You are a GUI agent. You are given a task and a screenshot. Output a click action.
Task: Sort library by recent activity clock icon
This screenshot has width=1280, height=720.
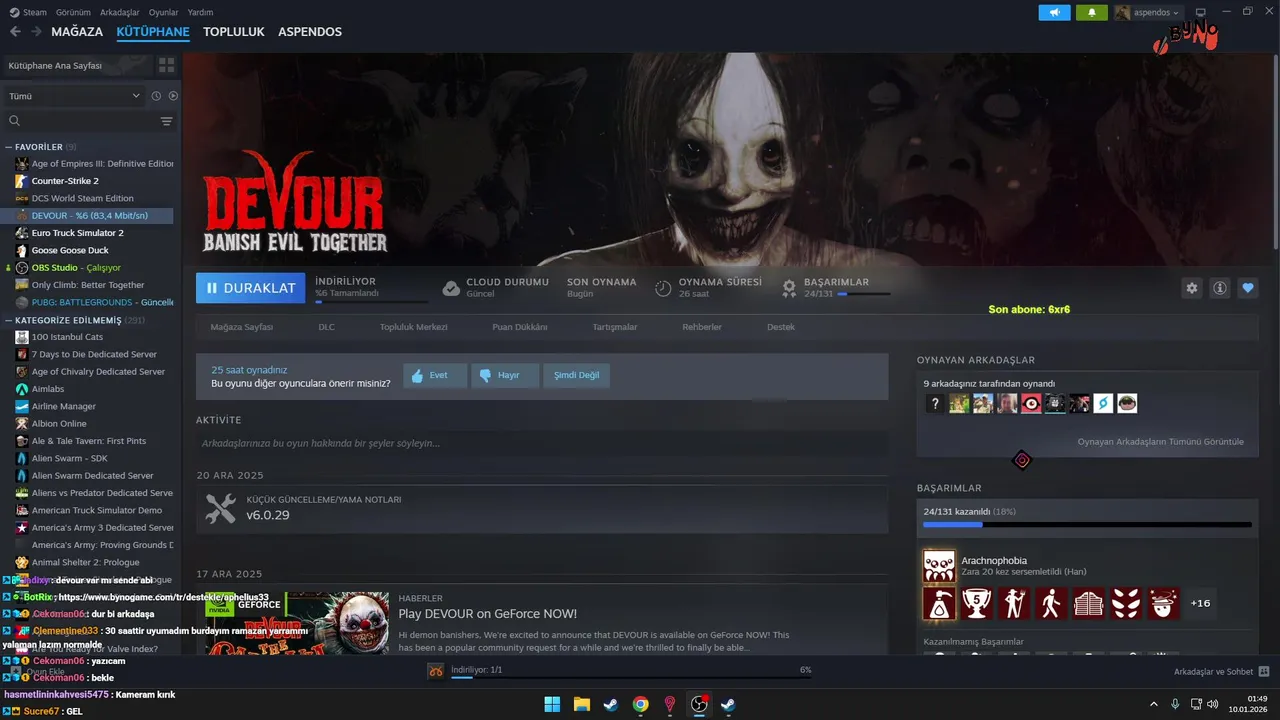point(156,96)
